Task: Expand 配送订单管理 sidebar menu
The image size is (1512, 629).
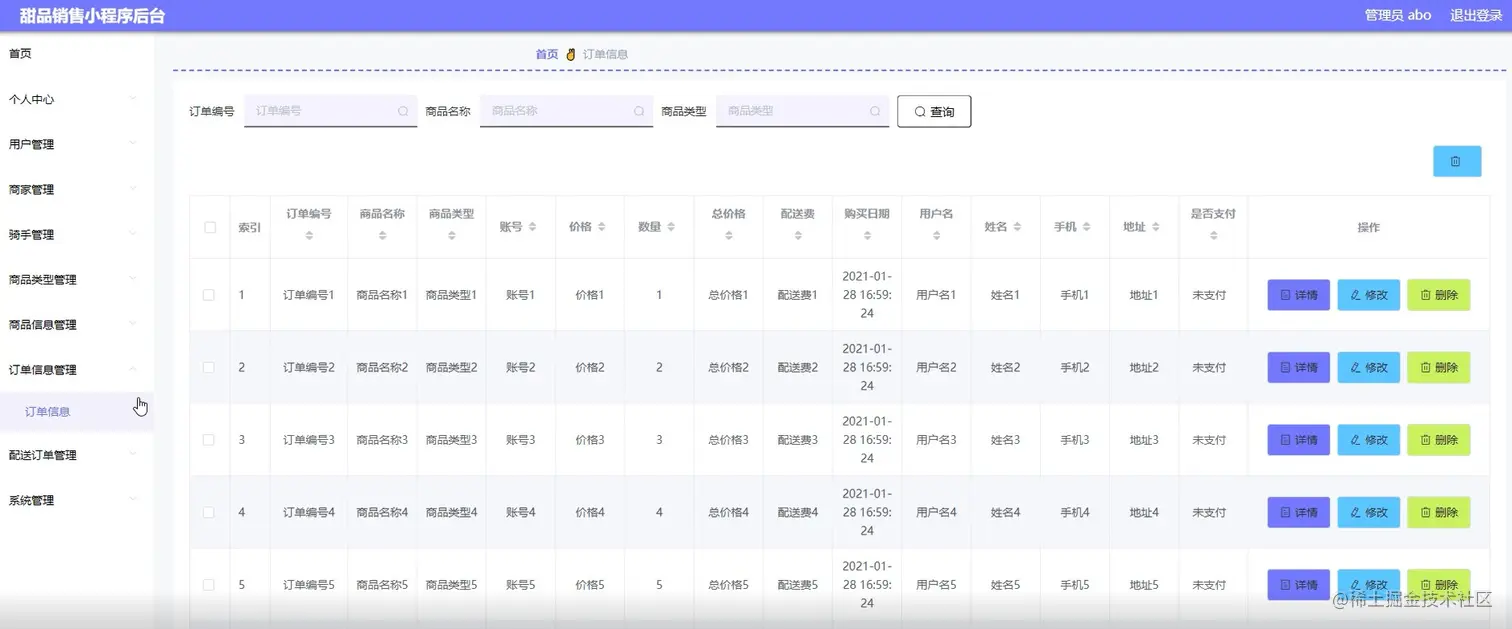Action: (77, 455)
